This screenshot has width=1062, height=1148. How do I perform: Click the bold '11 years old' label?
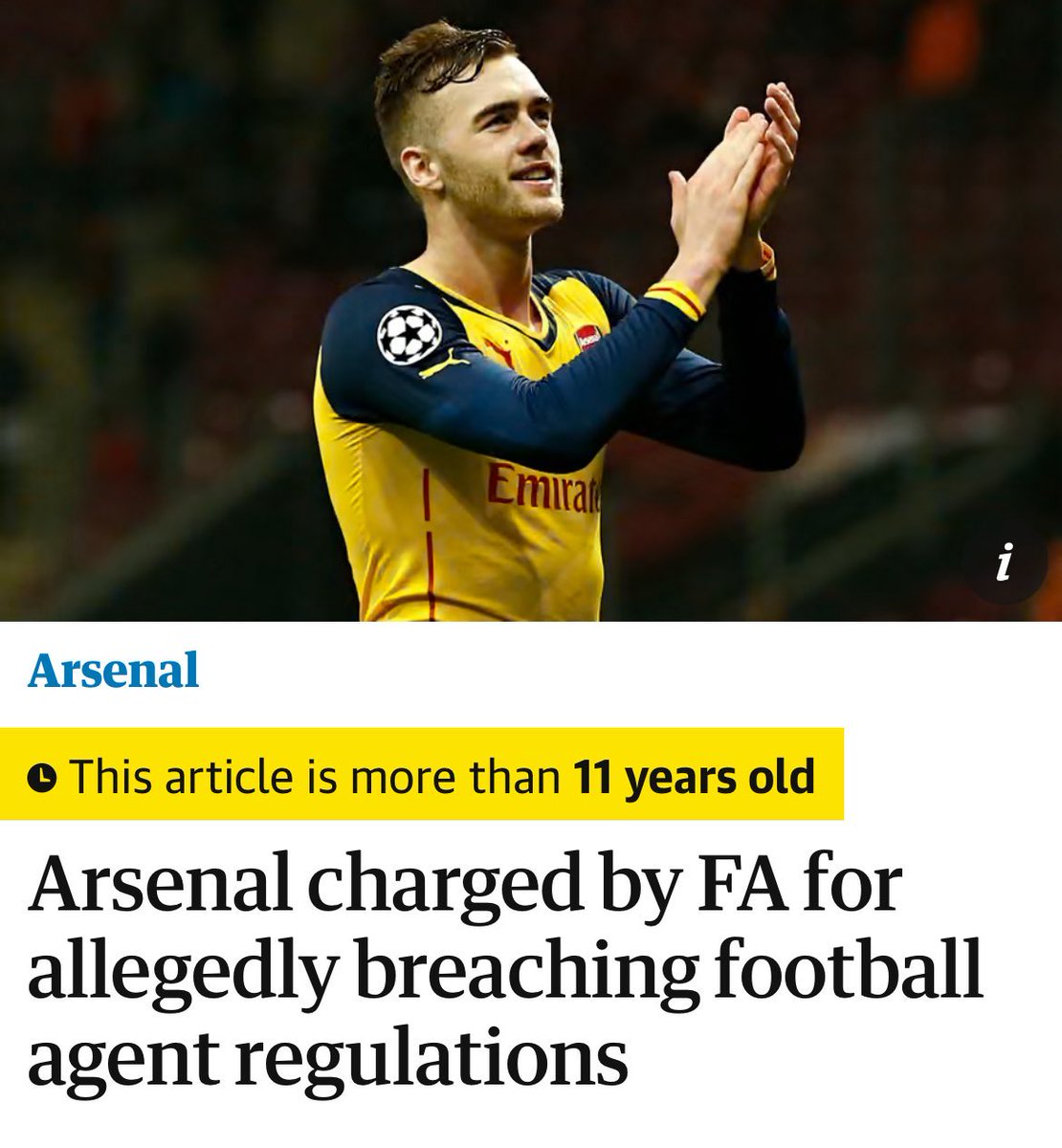[x=695, y=775]
